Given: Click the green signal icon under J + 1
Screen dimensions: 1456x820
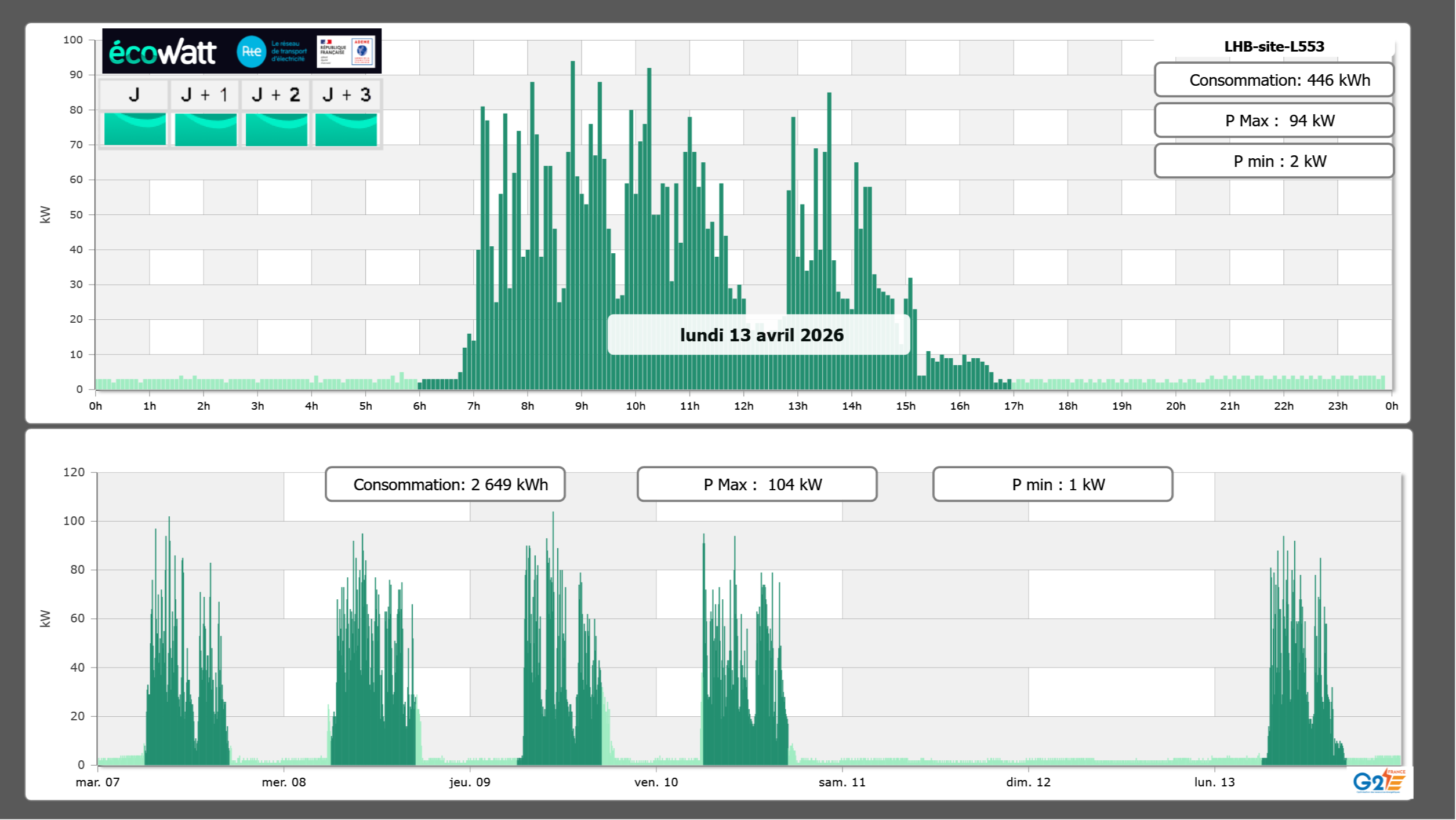Looking at the screenshot, I should [x=205, y=129].
